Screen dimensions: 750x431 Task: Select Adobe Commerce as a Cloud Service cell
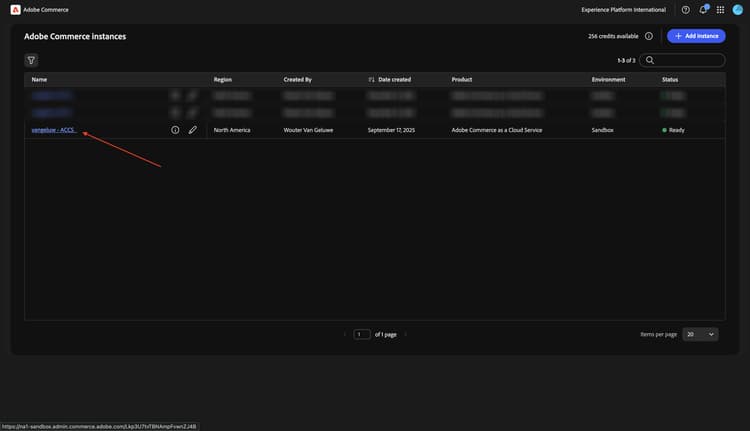[496, 130]
